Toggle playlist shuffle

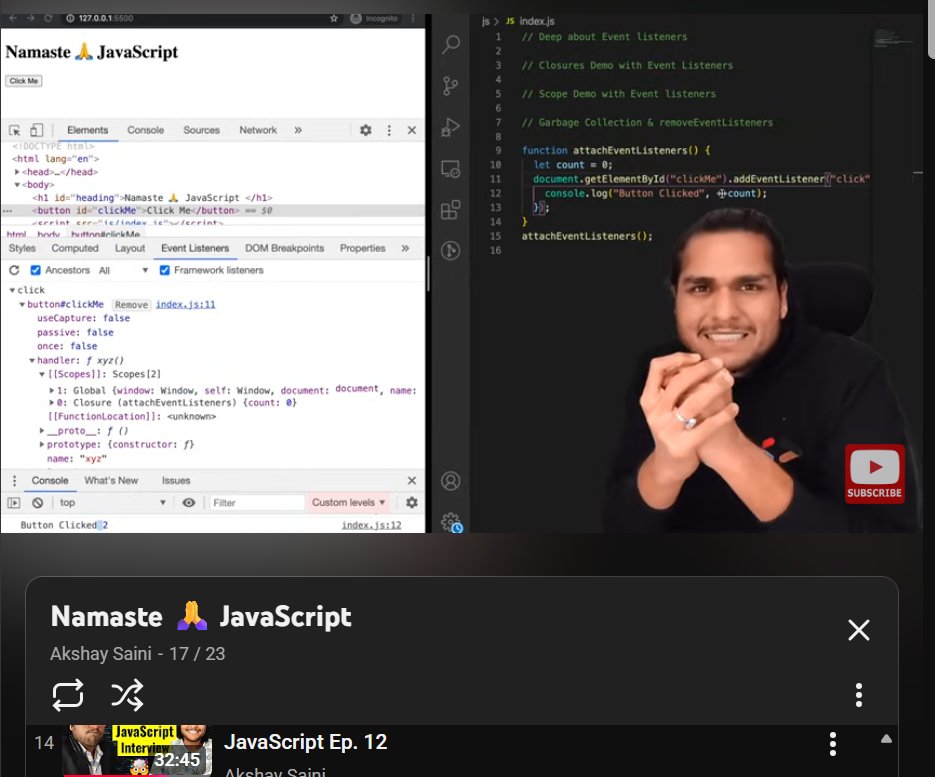(127, 695)
